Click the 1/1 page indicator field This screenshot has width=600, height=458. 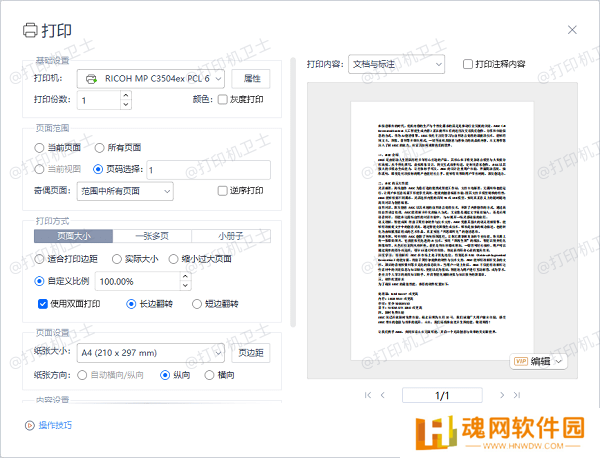coord(442,395)
